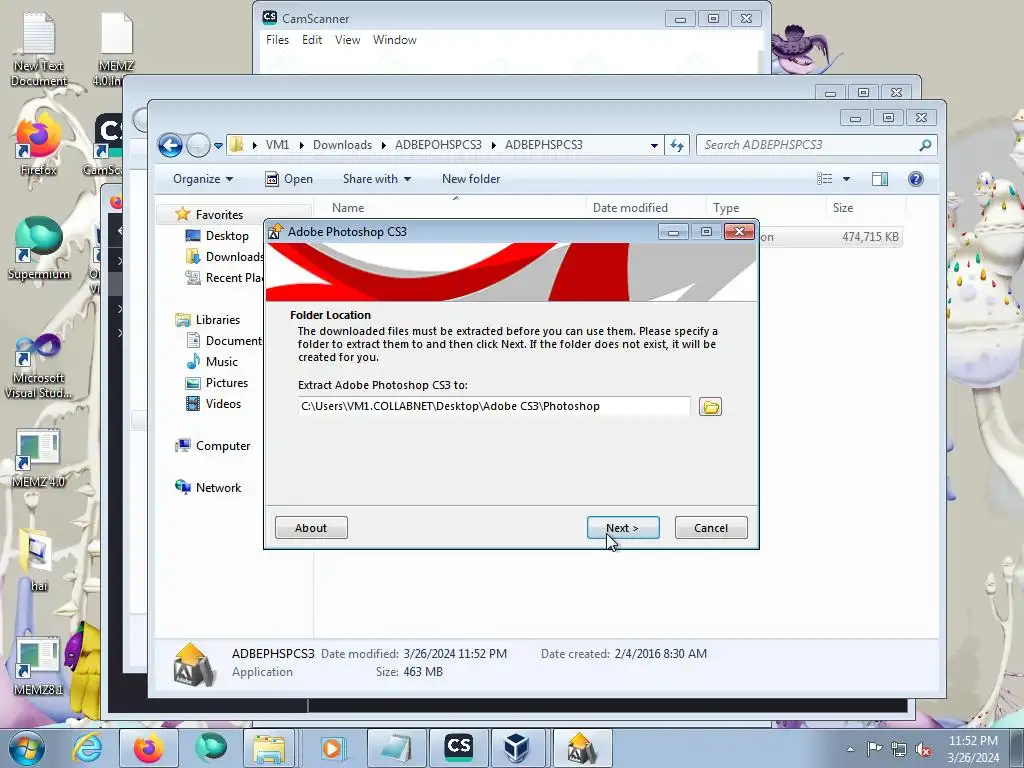Open Windows Media Player from the taskbar

[333, 748]
